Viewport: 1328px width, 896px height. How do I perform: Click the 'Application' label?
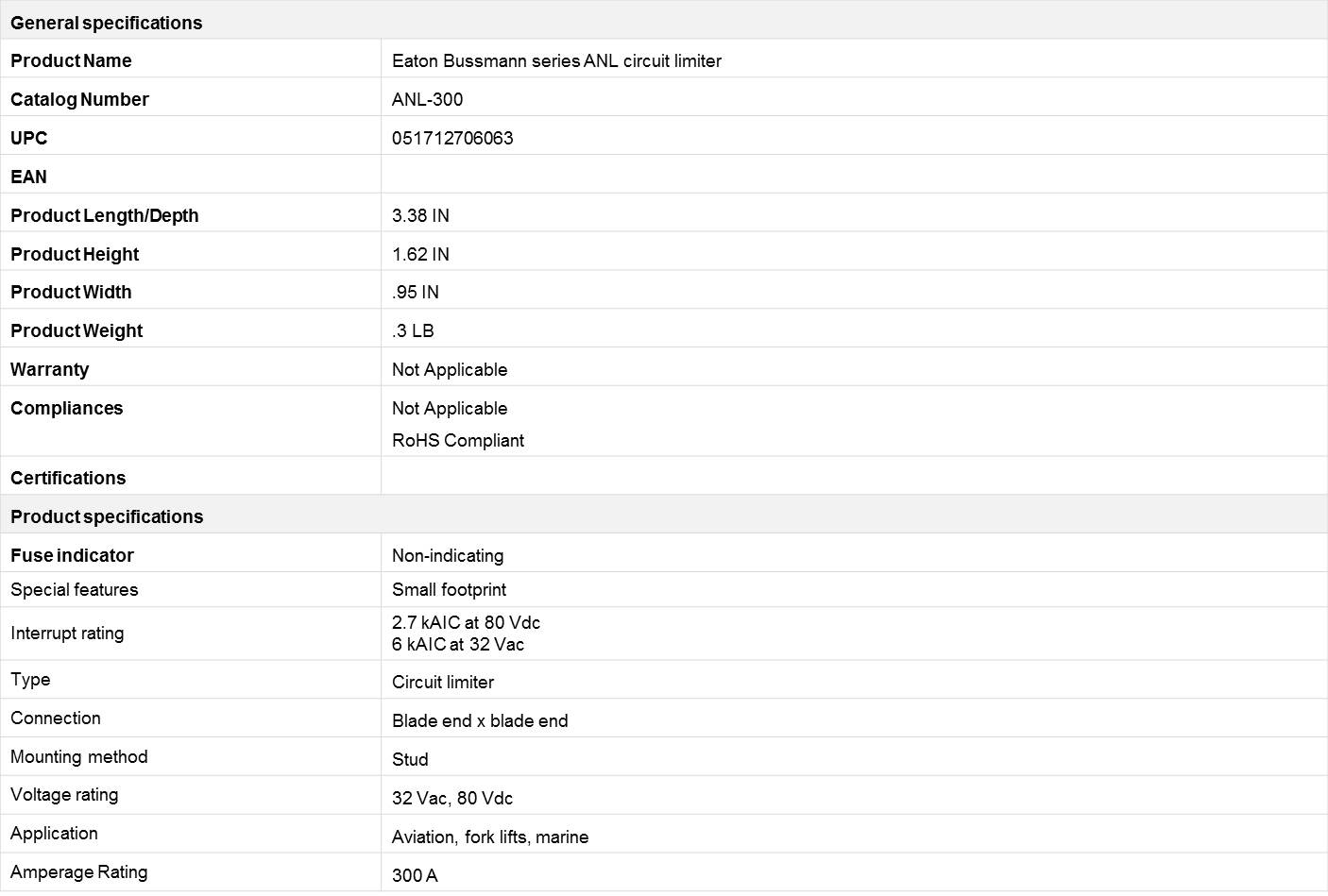54,833
